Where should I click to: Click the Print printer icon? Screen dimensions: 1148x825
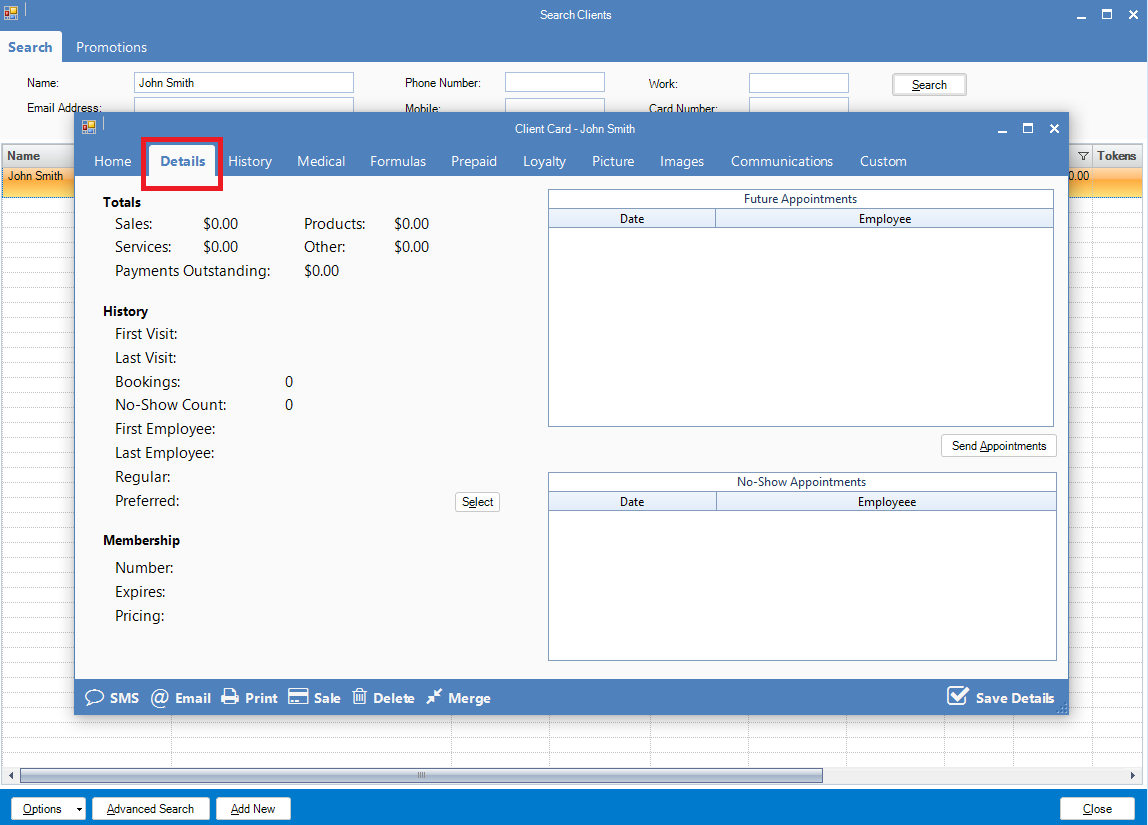[230, 697]
